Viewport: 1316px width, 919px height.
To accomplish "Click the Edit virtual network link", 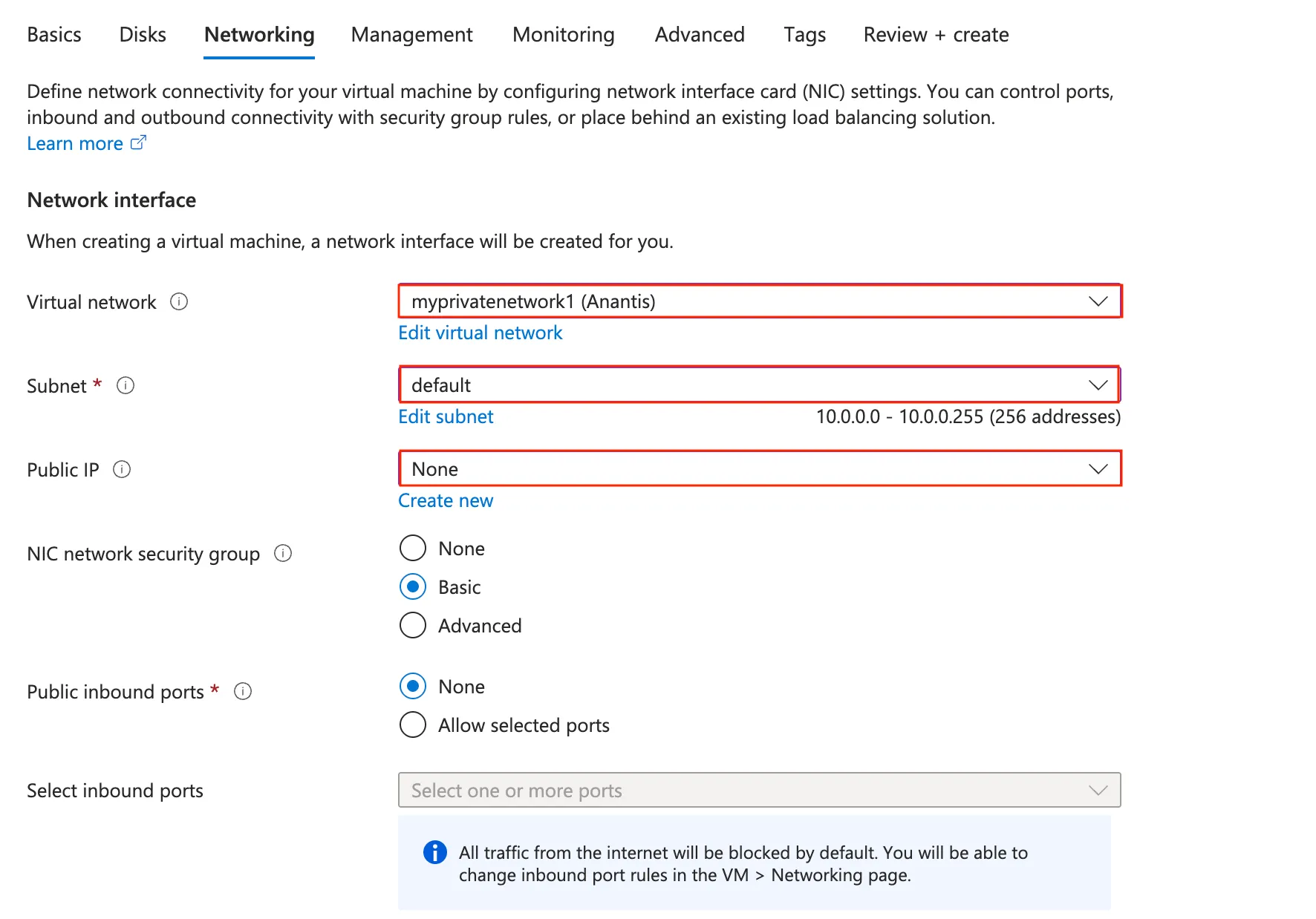I will (x=480, y=333).
